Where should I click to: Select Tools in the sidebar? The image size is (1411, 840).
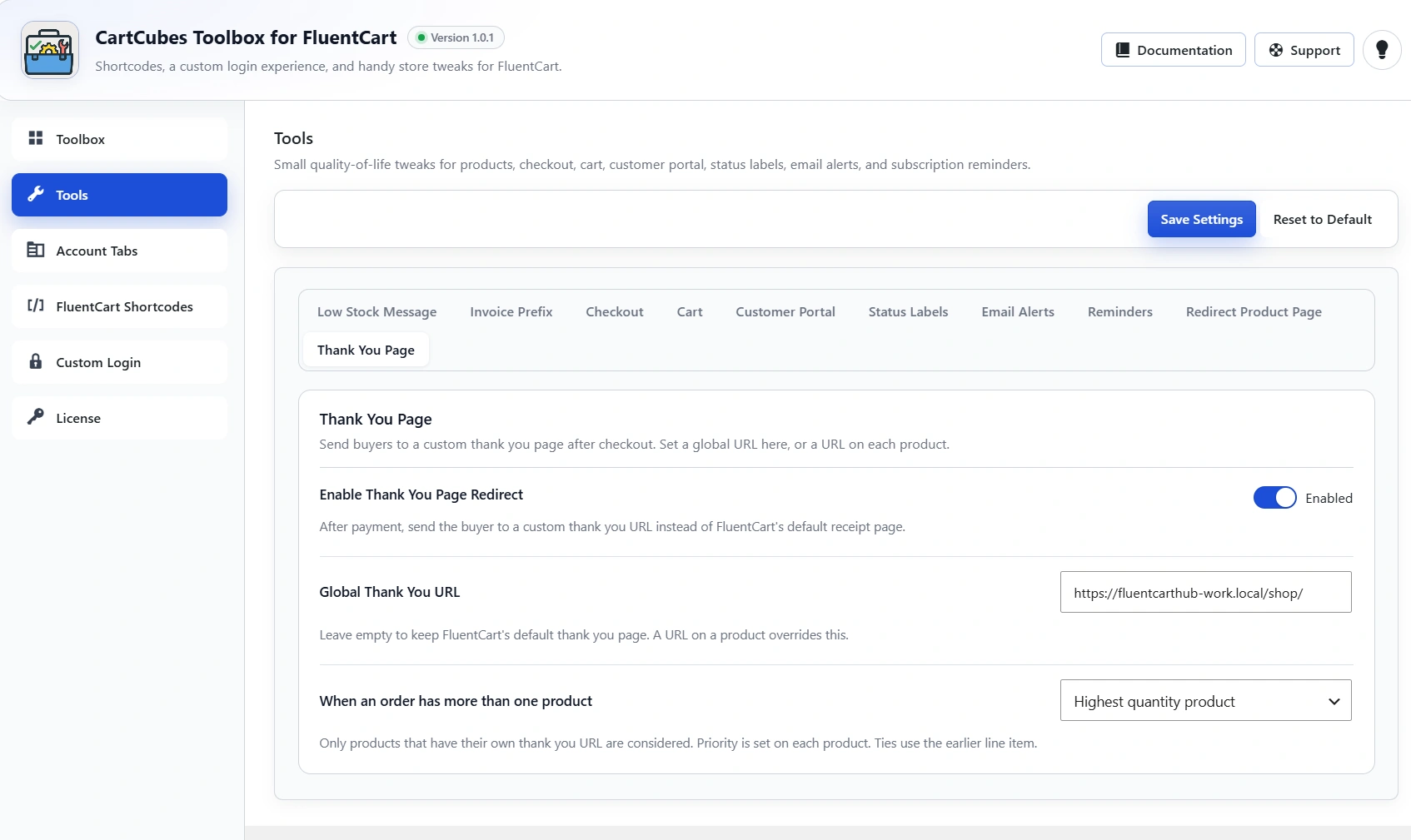point(119,195)
